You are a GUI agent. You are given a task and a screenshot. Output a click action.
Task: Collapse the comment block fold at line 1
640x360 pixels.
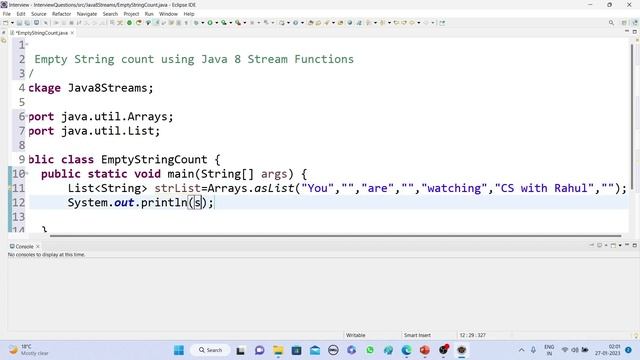(27, 44)
